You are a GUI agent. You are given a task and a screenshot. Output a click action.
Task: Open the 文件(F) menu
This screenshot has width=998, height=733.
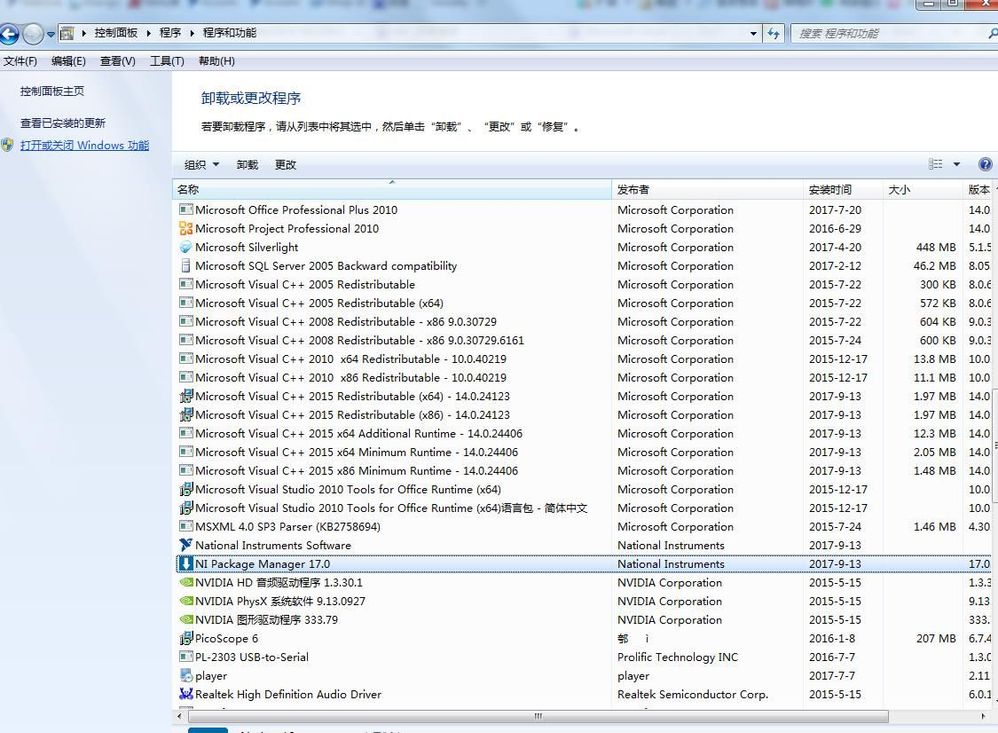coord(20,61)
